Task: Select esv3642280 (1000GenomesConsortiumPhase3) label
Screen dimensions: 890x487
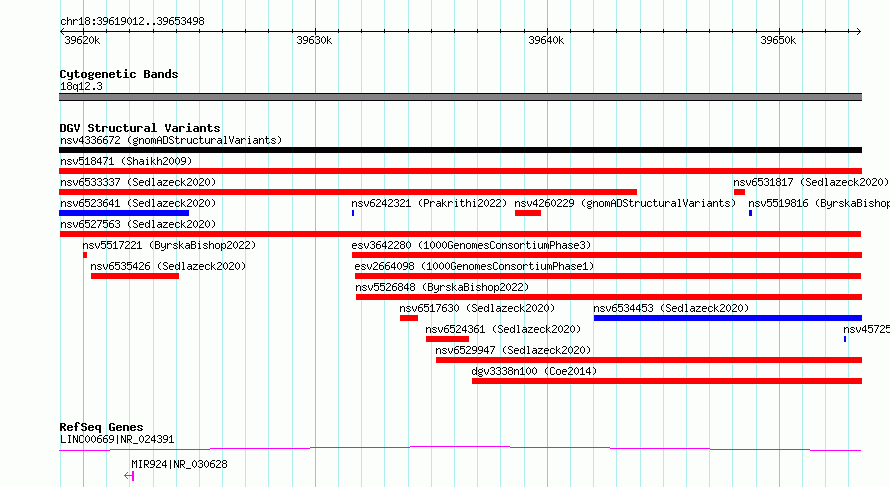Action: 471,245
